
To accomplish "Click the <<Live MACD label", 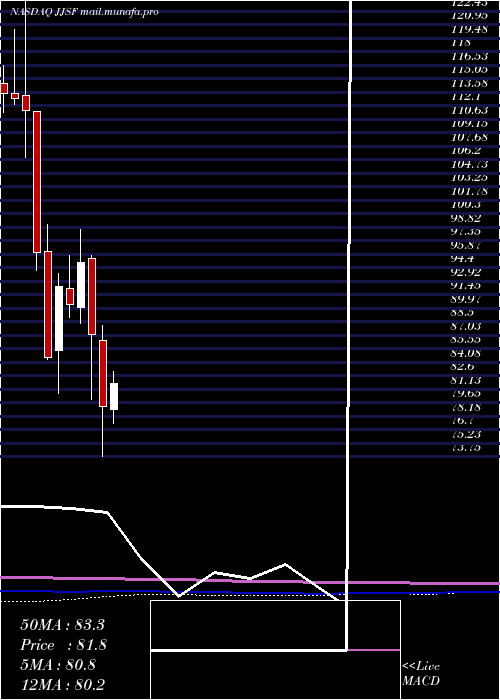I will click(x=421, y=674).
